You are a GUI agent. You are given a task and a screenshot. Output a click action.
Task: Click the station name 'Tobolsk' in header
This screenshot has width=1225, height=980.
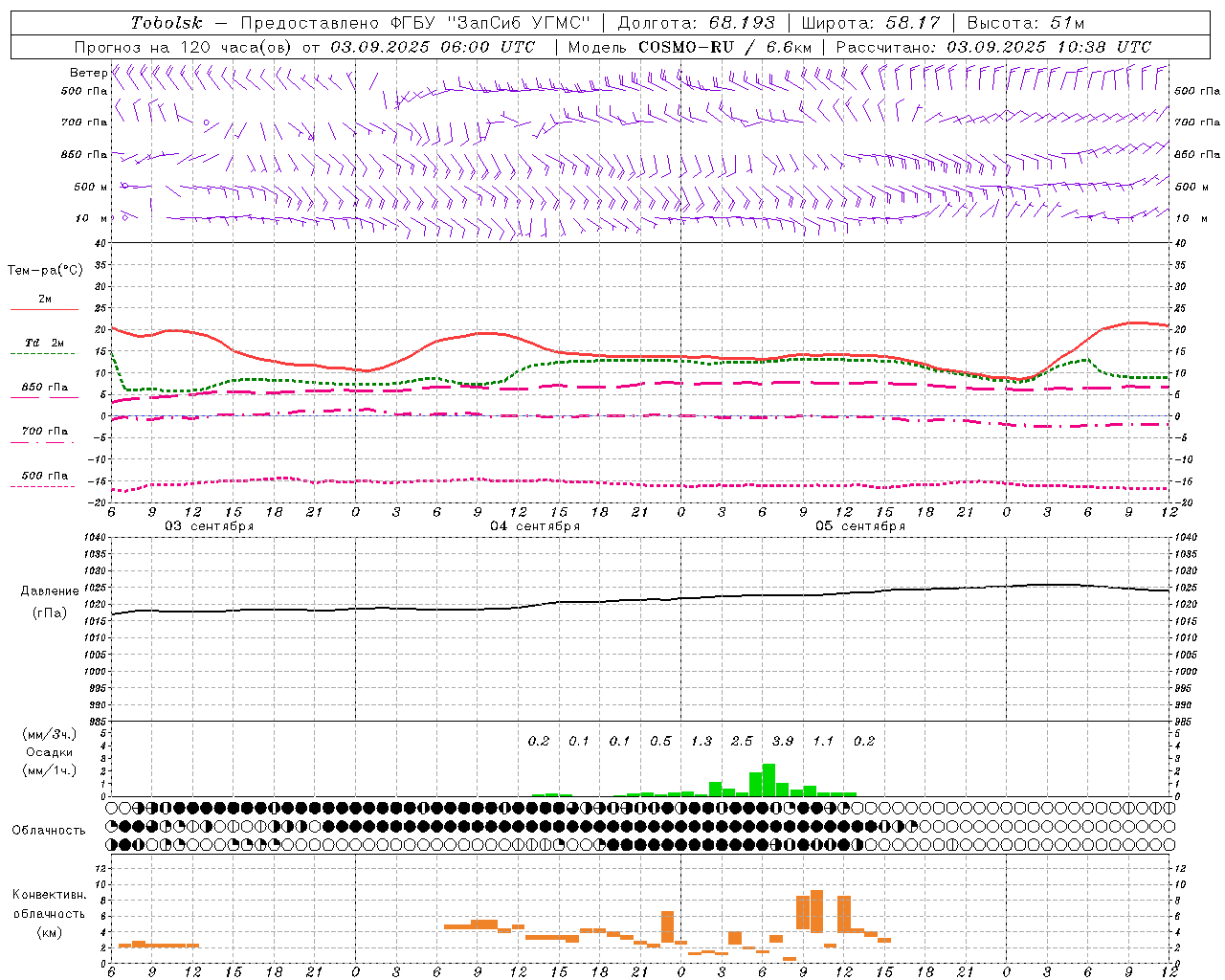pos(167,23)
